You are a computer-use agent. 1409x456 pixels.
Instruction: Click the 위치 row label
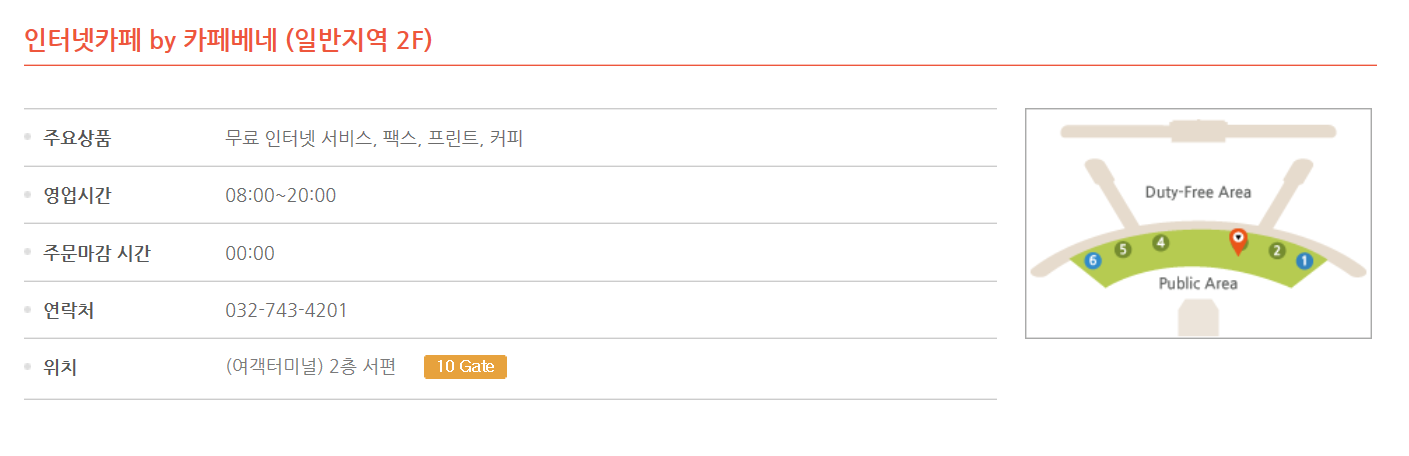(60, 368)
